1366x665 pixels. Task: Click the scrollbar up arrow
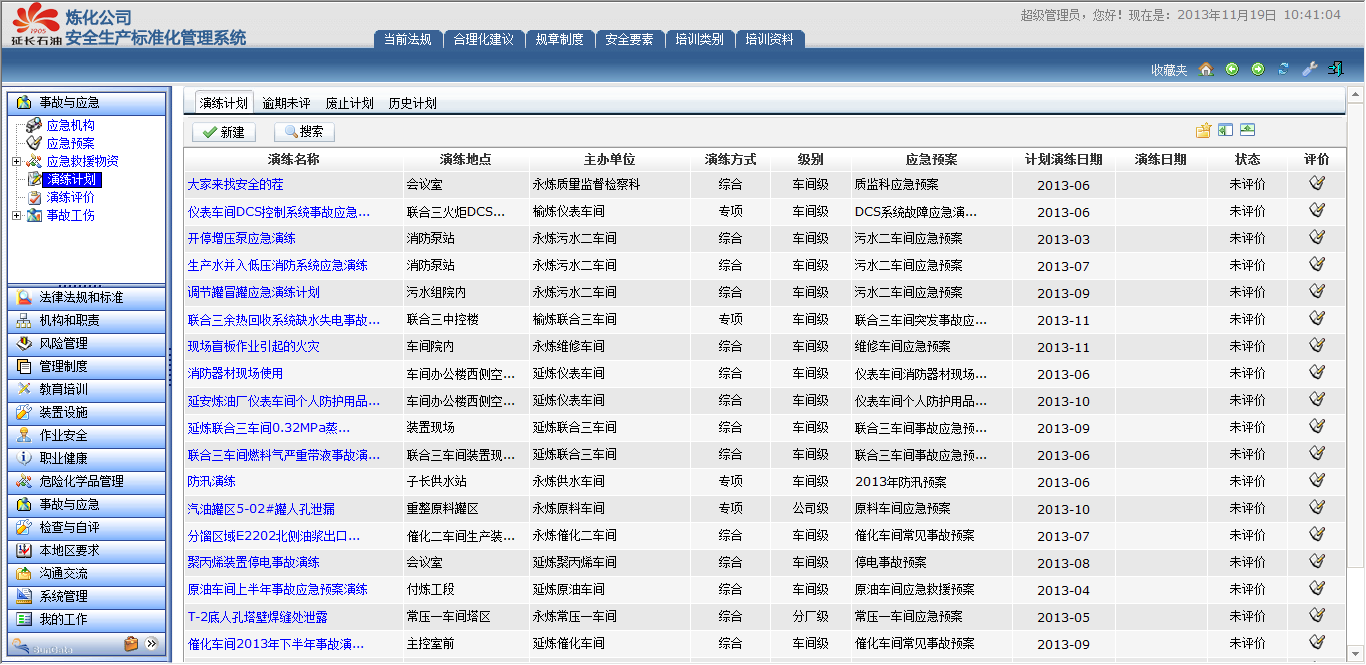pyautogui.click(x=1355, y=96)
